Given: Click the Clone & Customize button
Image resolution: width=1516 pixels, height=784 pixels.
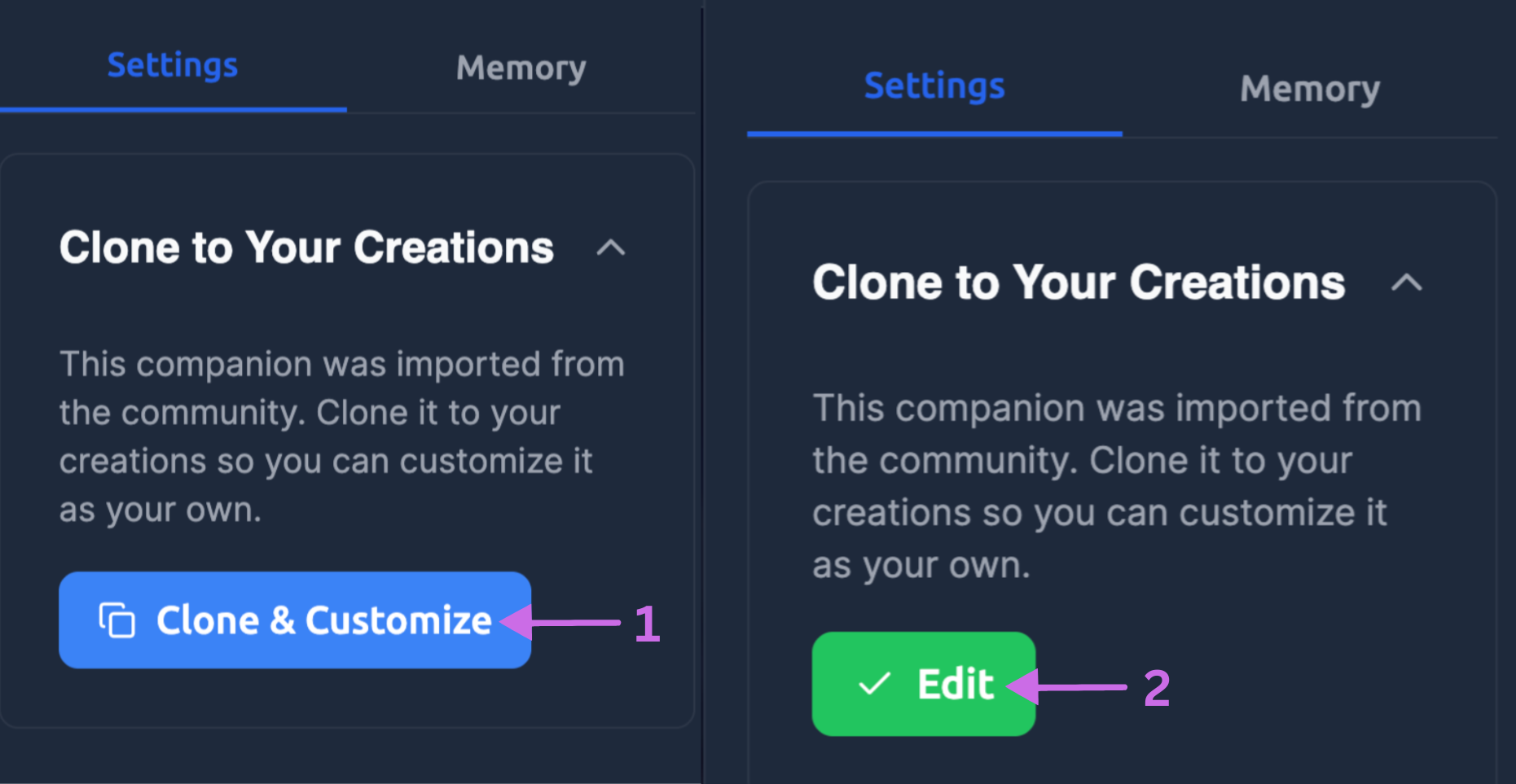Looking at the screenshot, I should (294, 620).
